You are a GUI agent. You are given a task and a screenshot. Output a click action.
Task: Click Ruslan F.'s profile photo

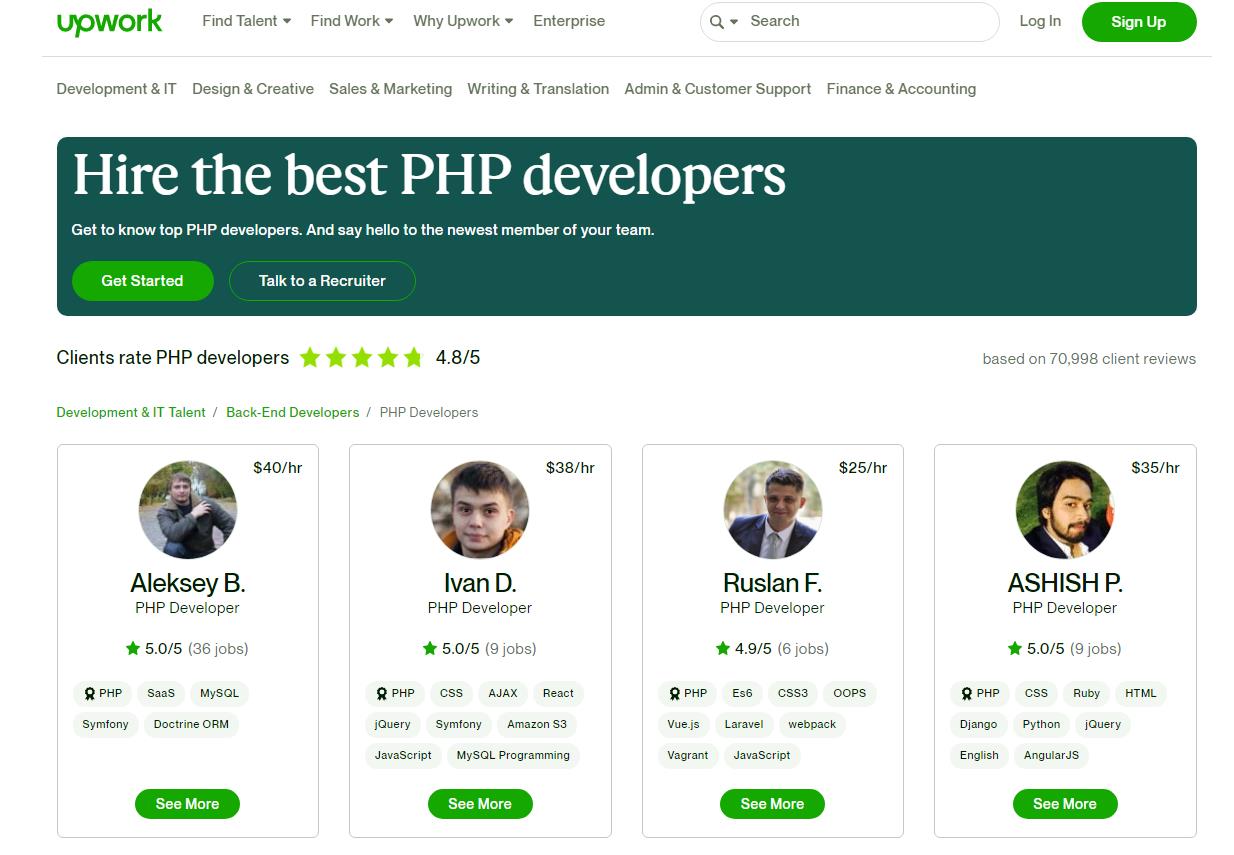point(773,510)
